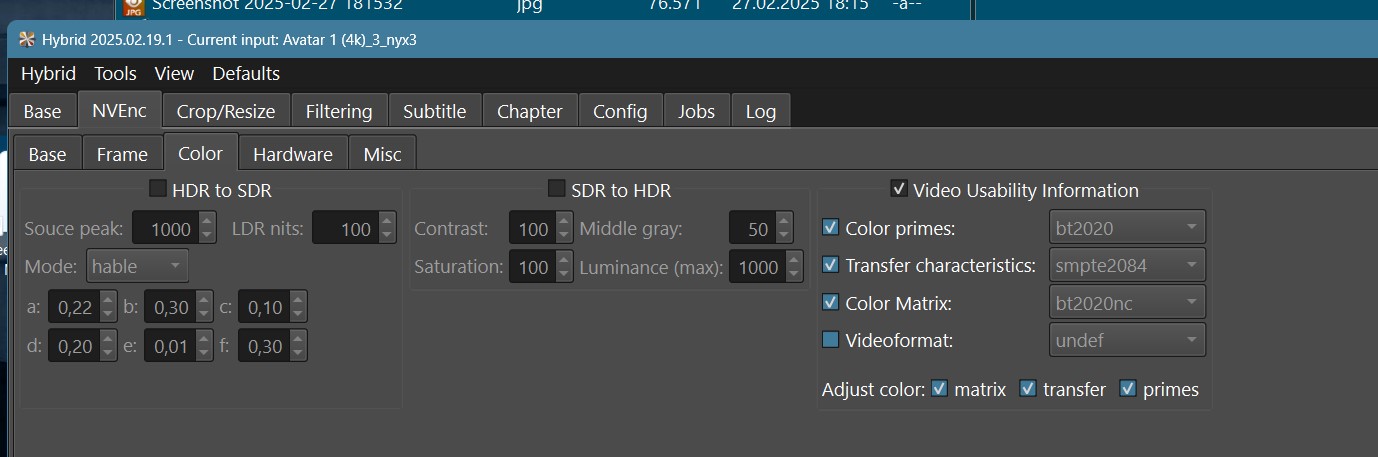1378x457 pixels.
Task: Open the Color Matrix bt2020nc dropdown
Action: [x=1126, y=303]
